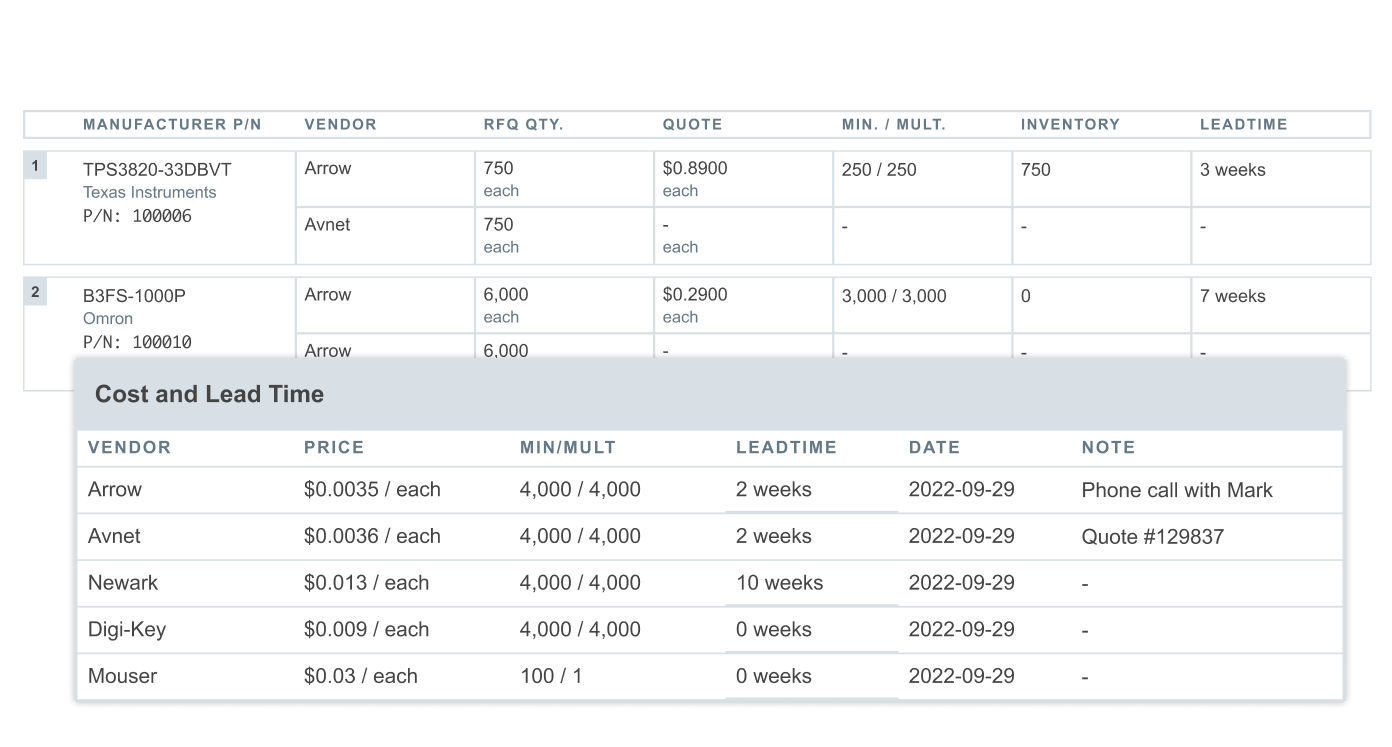Click Digi-Key's 0 weeks leadtime
This screenshot has width=1392, height=747.
(774, 630)
